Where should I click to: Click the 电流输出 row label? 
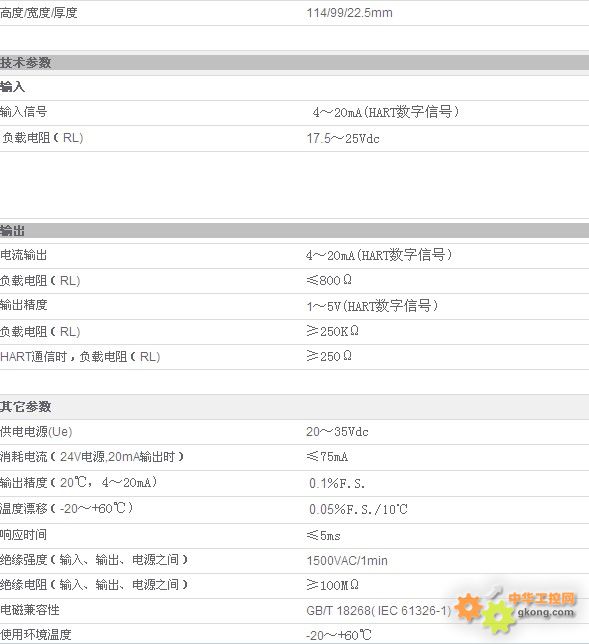(23, 255)
